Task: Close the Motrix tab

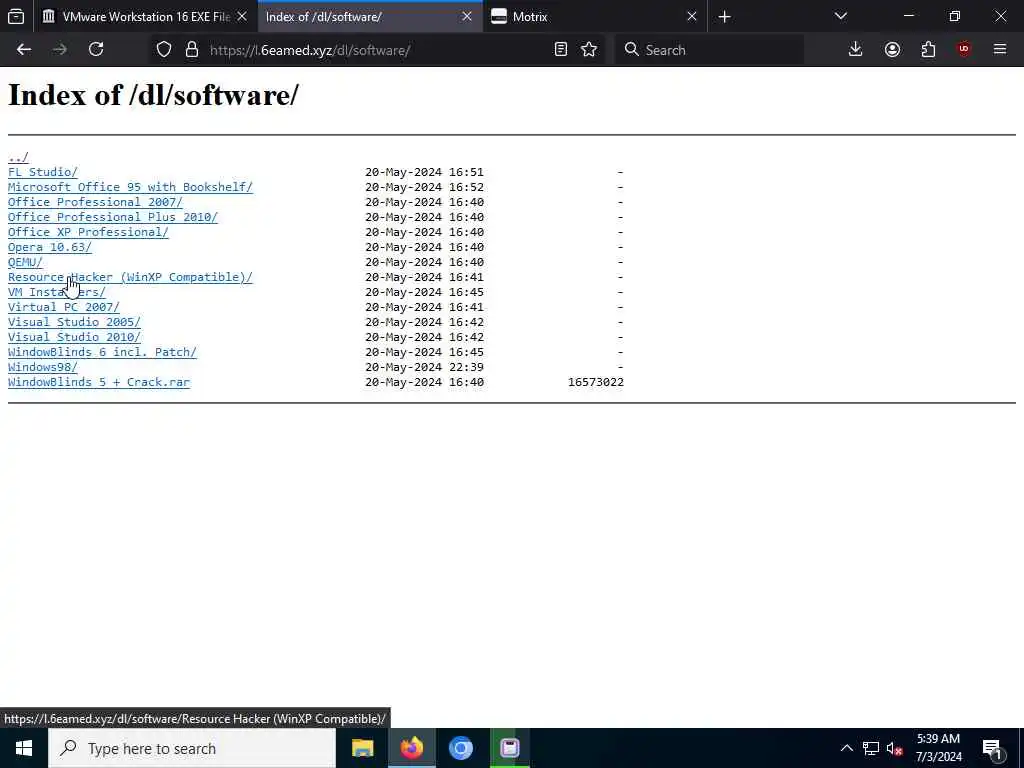Action: (x=692, y=16)
